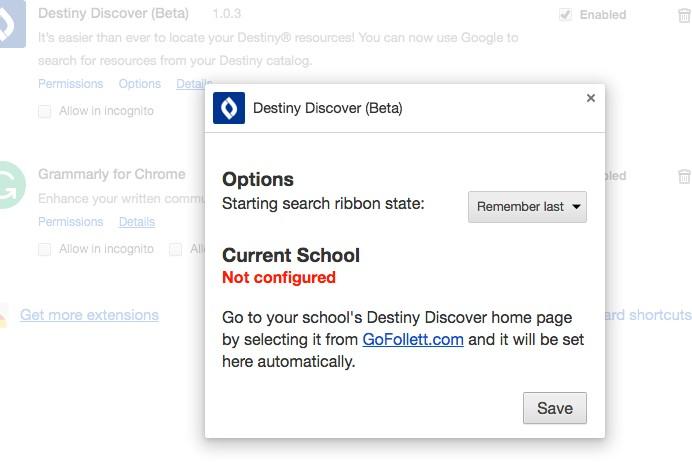Screen dimensions: 692x462
Task: Open Details link under Grammarly for Chrome
Action: [137, 222]
